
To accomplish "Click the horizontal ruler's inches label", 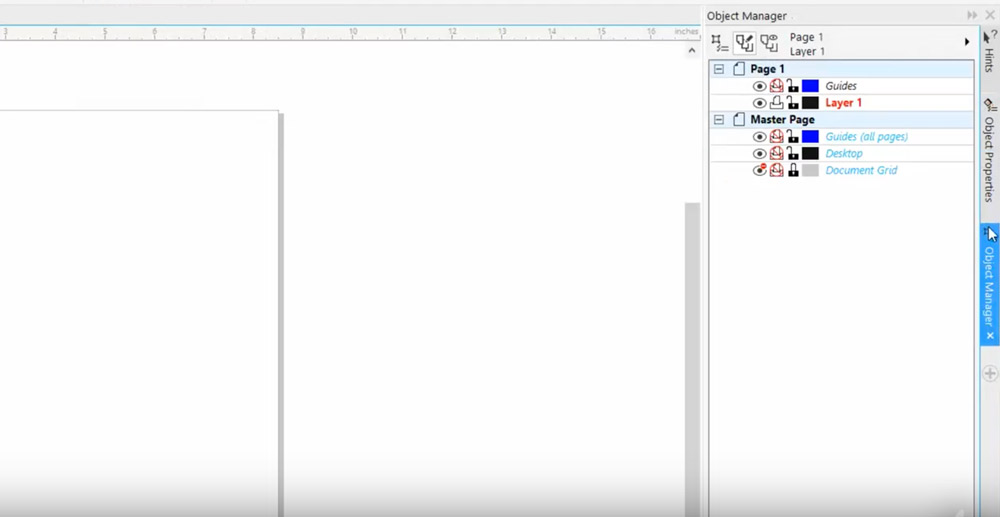I will (x=686, y=31).
